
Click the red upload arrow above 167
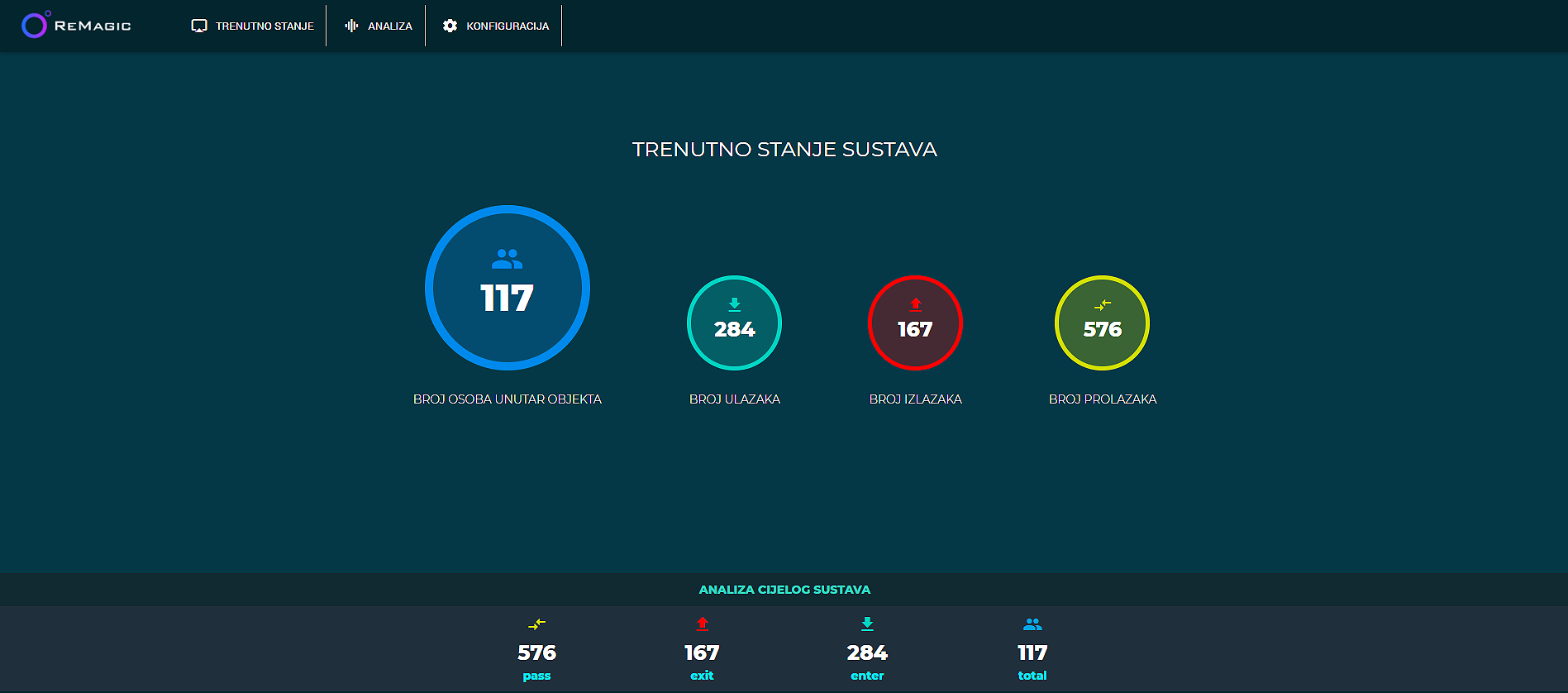coord(915,304)
